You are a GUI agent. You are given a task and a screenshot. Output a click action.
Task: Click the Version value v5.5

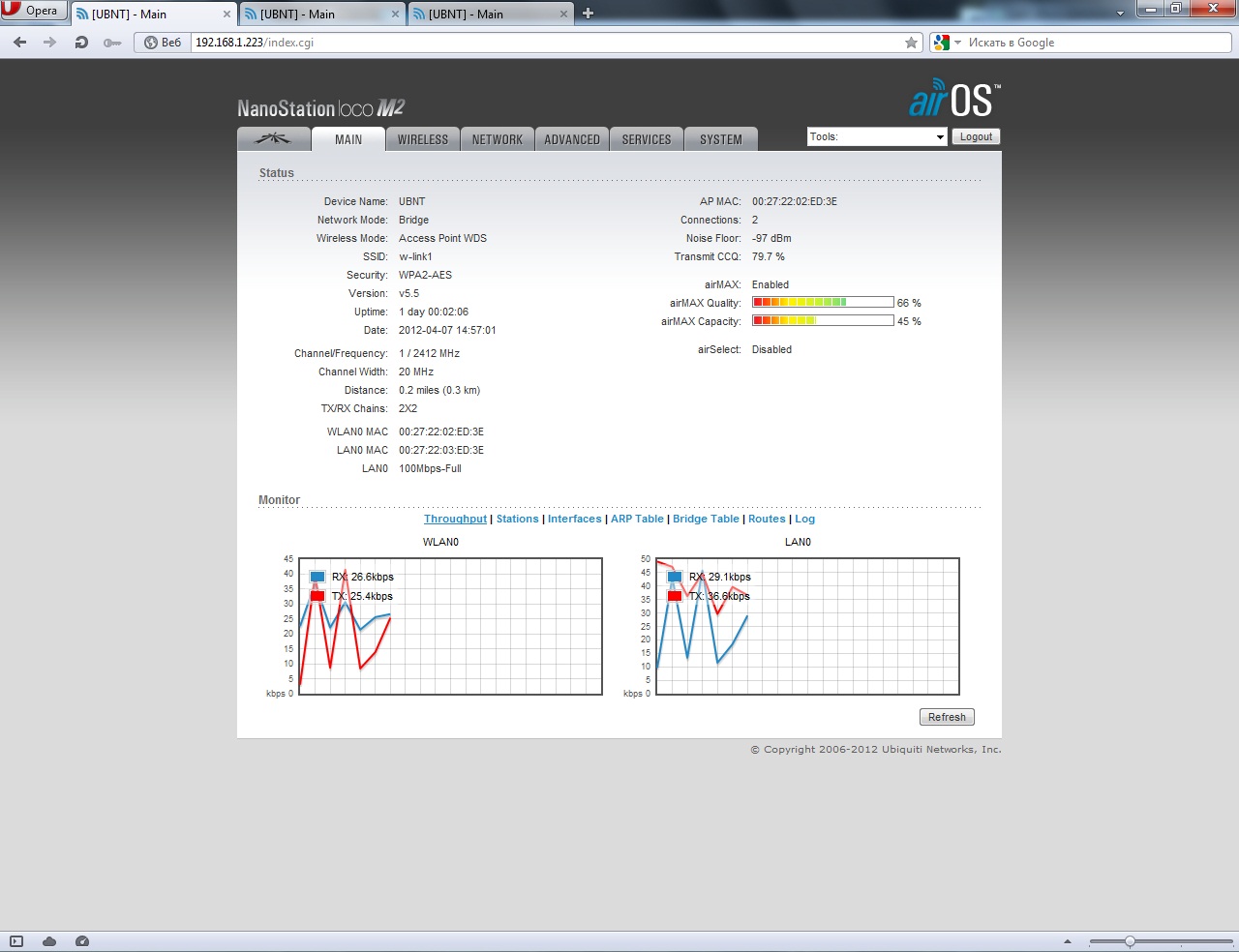(x=408, y=293)
